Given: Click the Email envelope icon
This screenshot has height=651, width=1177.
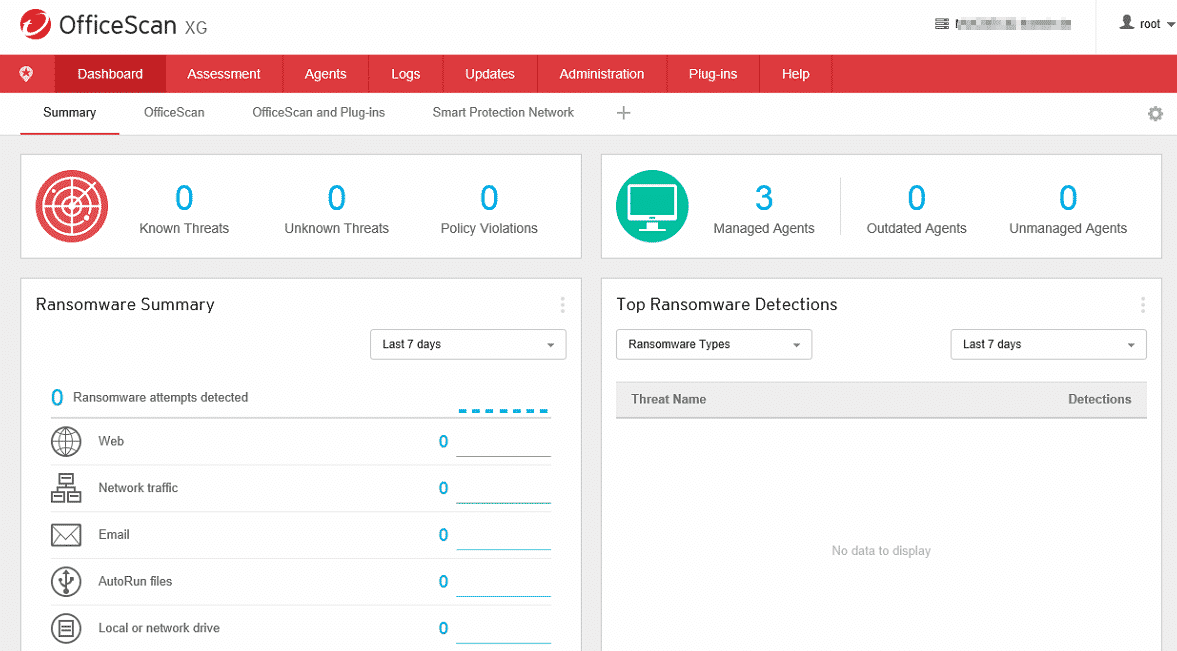Looking at the screenshot, I should tap(66, 535).
